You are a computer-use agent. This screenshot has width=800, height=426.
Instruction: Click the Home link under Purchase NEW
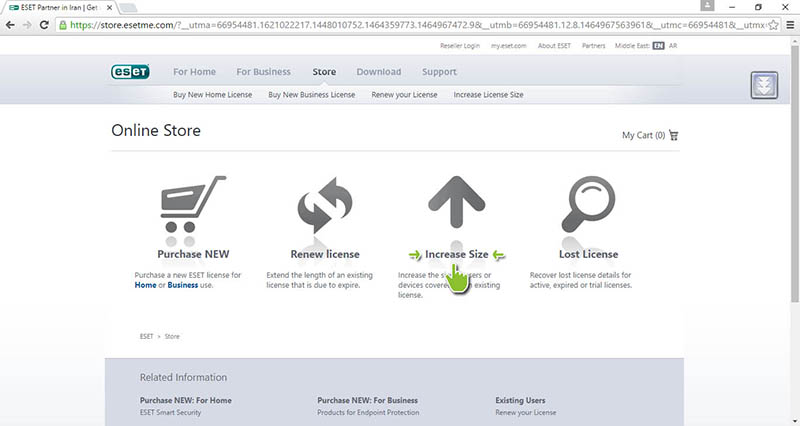pyautogui.click(x=145, y=285)
